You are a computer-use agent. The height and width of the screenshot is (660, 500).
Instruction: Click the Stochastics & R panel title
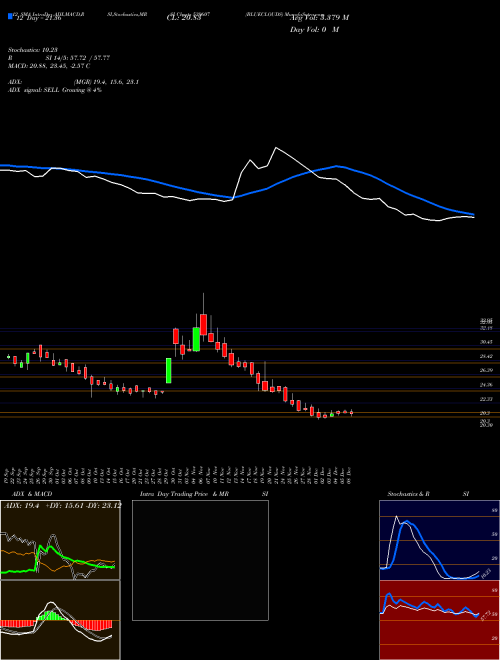coord(408,494)
